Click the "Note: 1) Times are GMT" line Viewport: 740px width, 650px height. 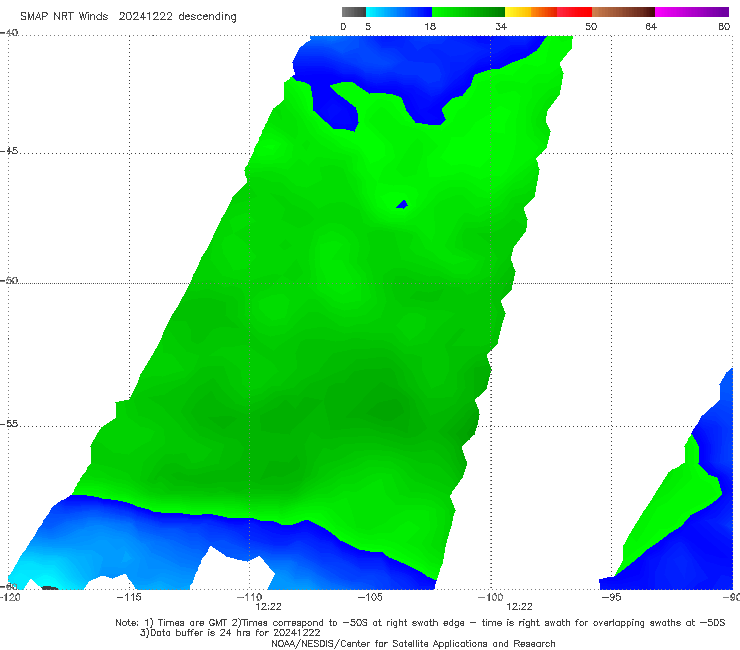(420, 623)
